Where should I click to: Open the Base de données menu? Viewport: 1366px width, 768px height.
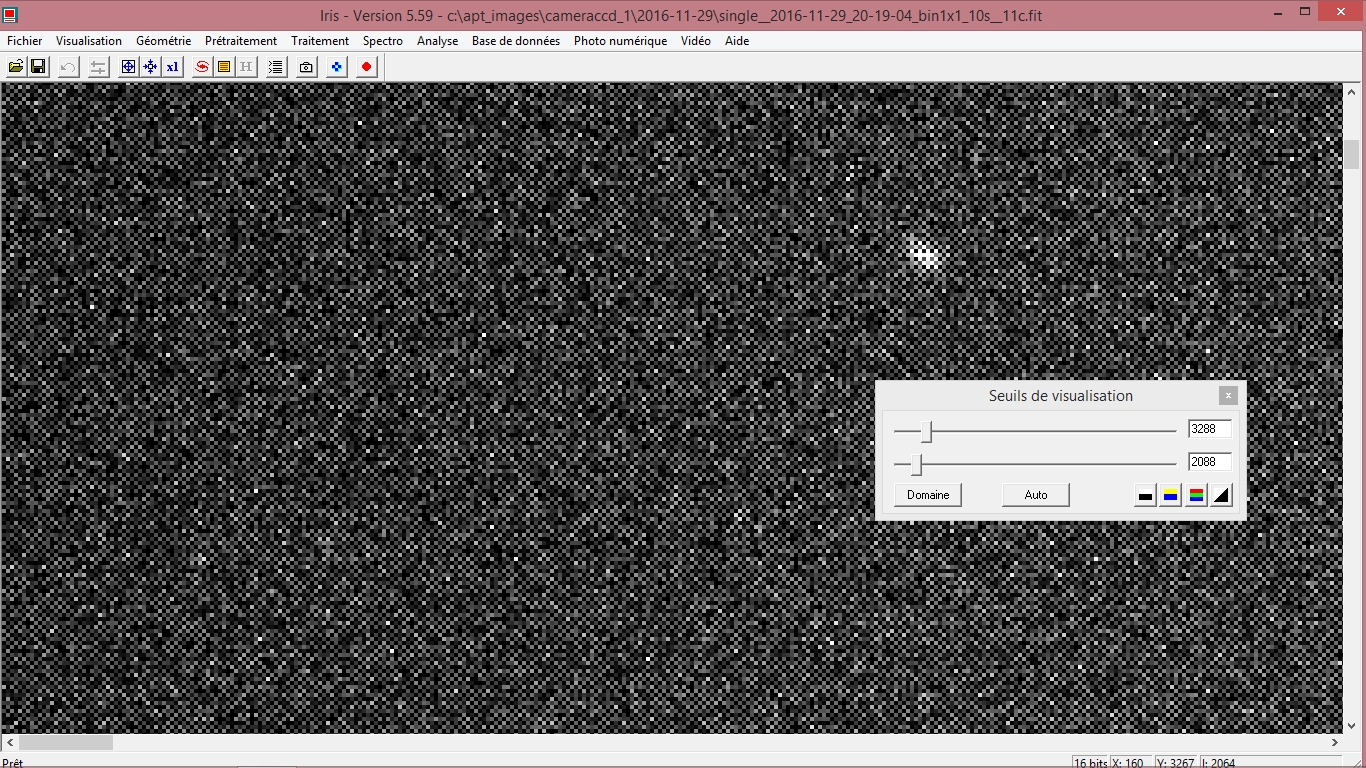point(516,41)
